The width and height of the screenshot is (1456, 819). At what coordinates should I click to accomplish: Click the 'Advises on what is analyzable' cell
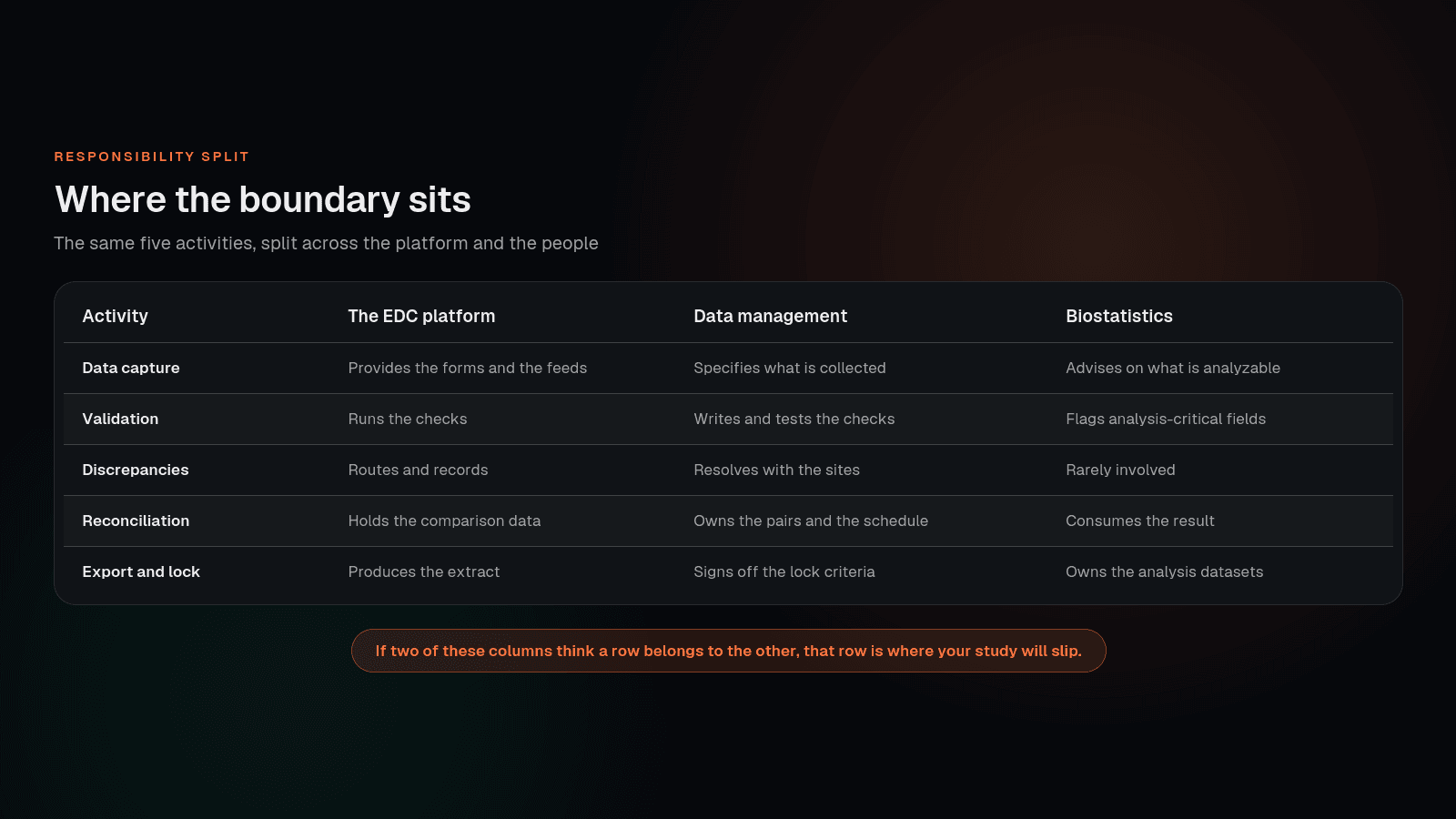(x=1173, y=368)
